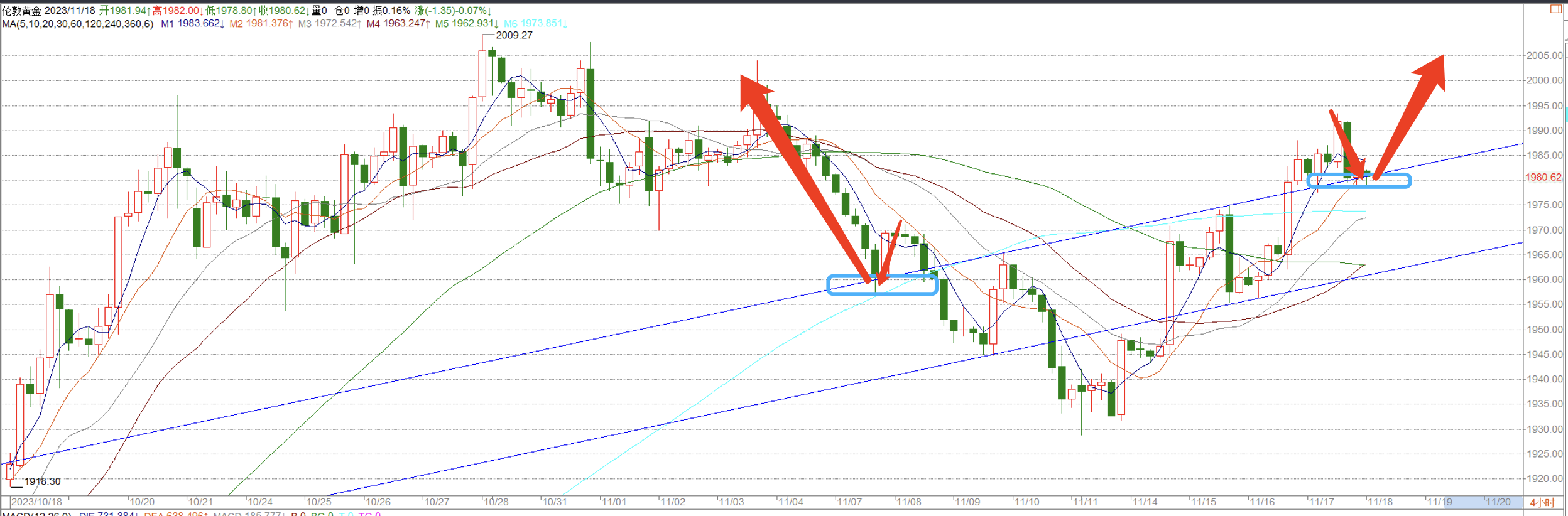
Task: Click the M4 1963.247 moving average label
Action: pyautogui.click(x=398, y=24)
